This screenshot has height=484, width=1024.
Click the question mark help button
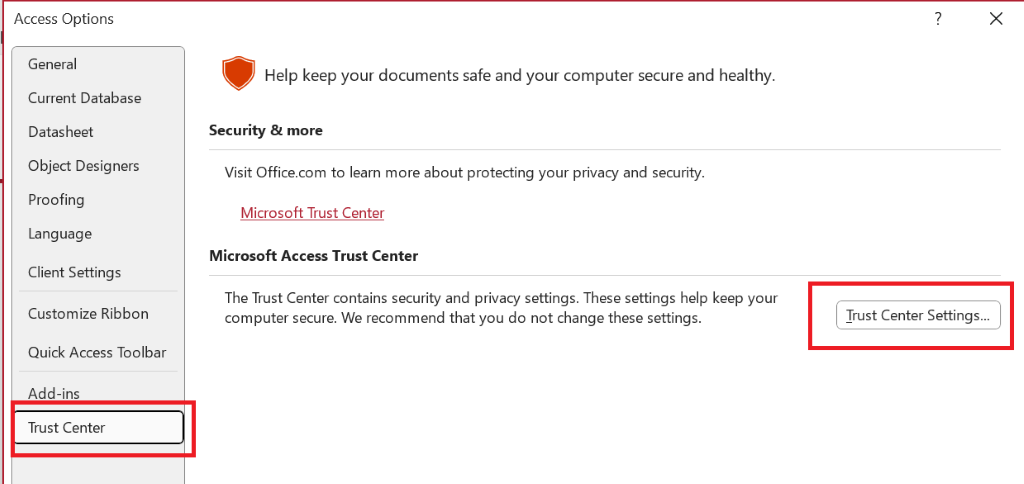pos(938,19)
